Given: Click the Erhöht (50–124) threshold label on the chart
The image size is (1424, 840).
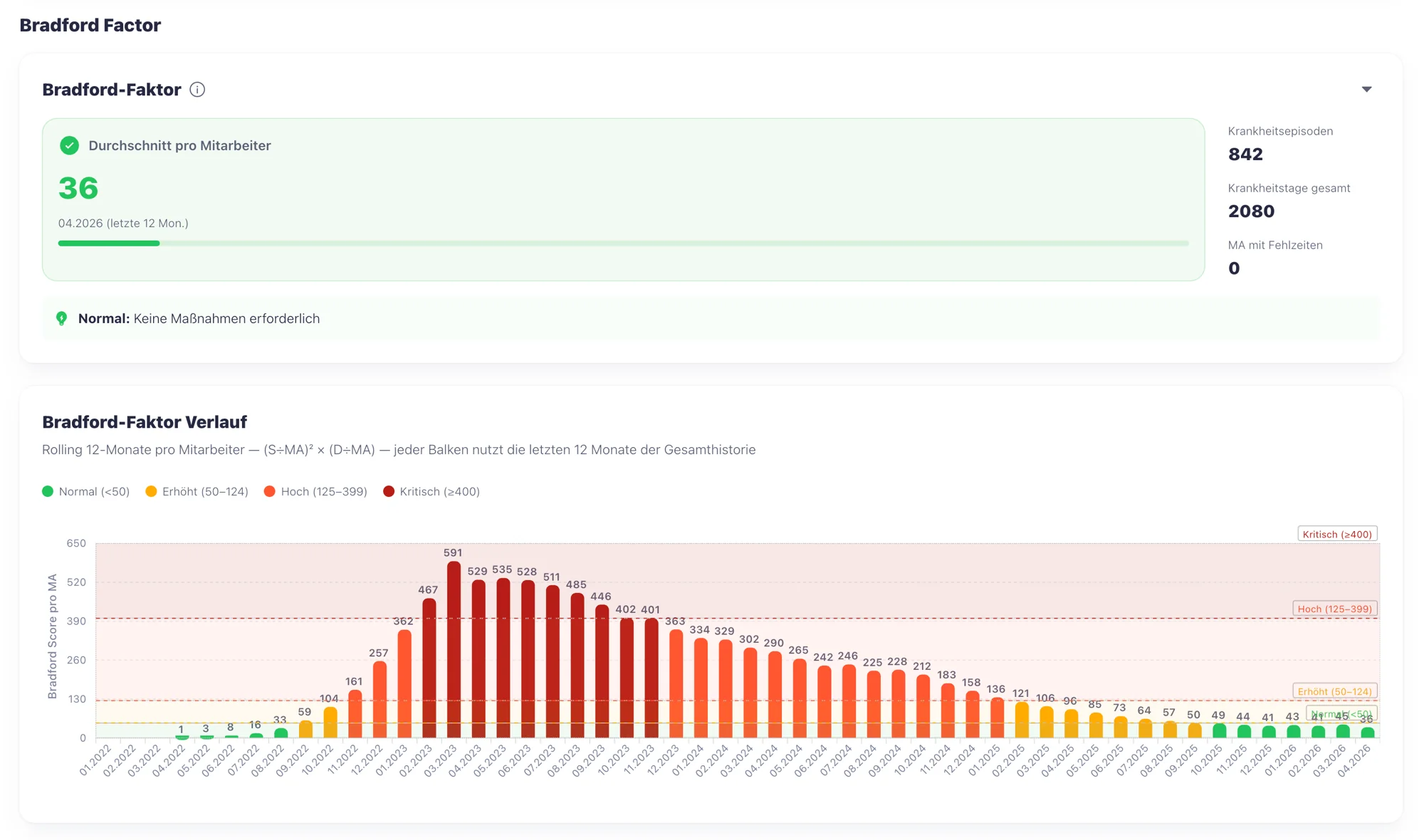Looking at the screenshot, I should 1334,691.
